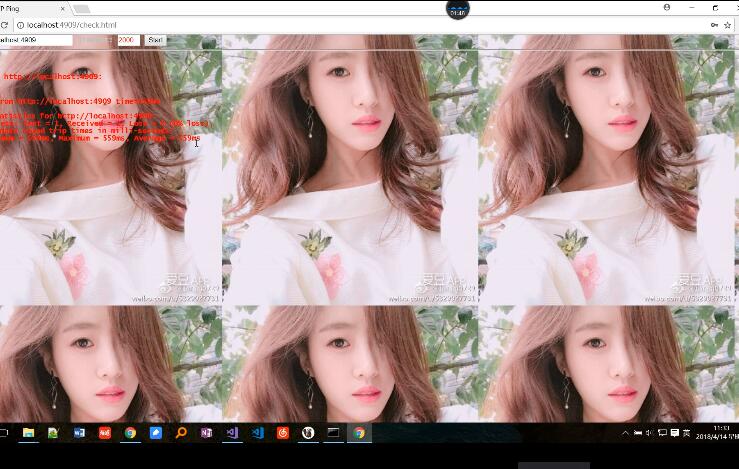Screen dimensions: 739x469
Task: Open a new browser tab
Action: coord(82,9)
